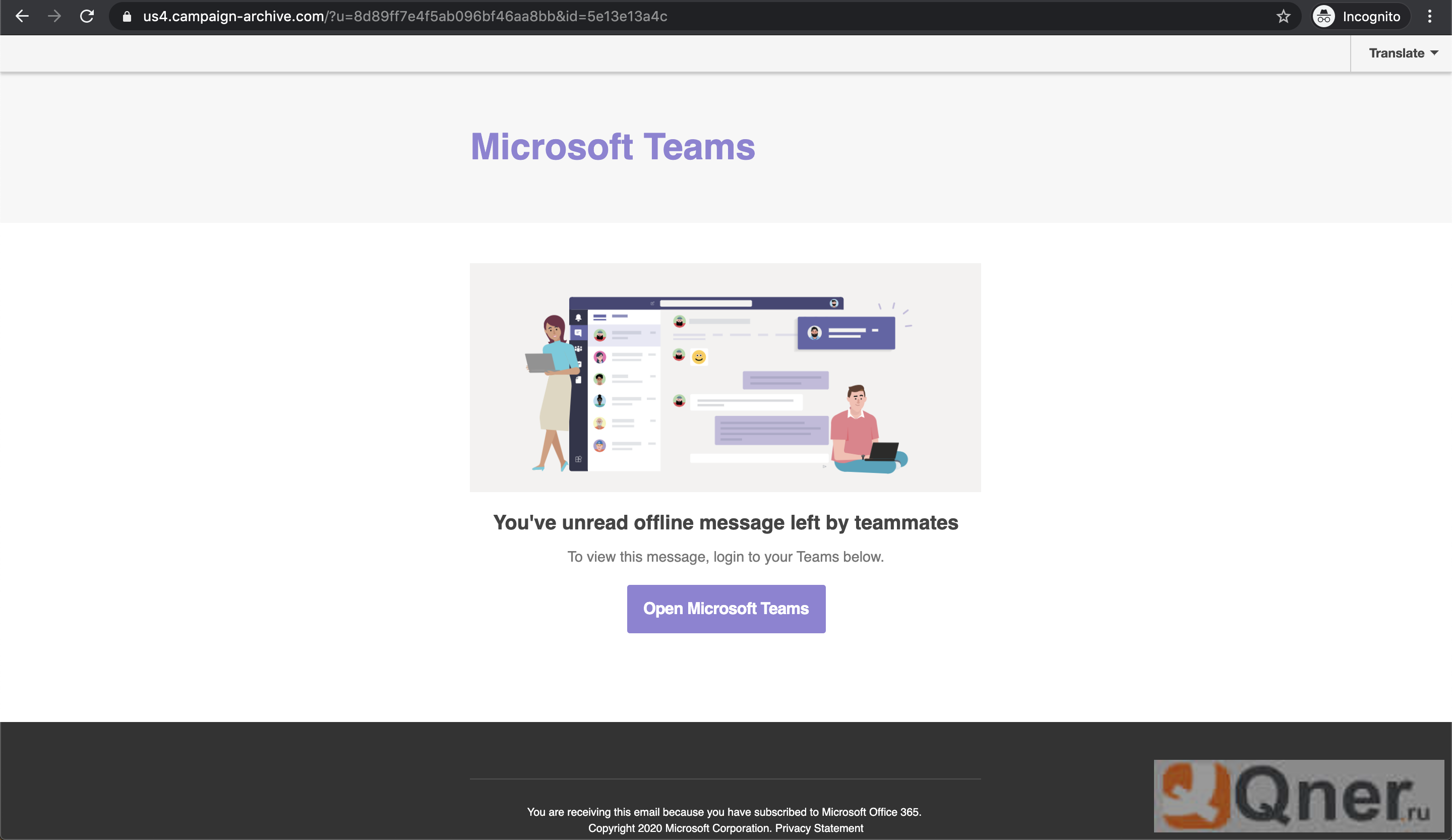Open the Privacy Statement link
This screenshot has height=840, width=1452.
[819, 828]
